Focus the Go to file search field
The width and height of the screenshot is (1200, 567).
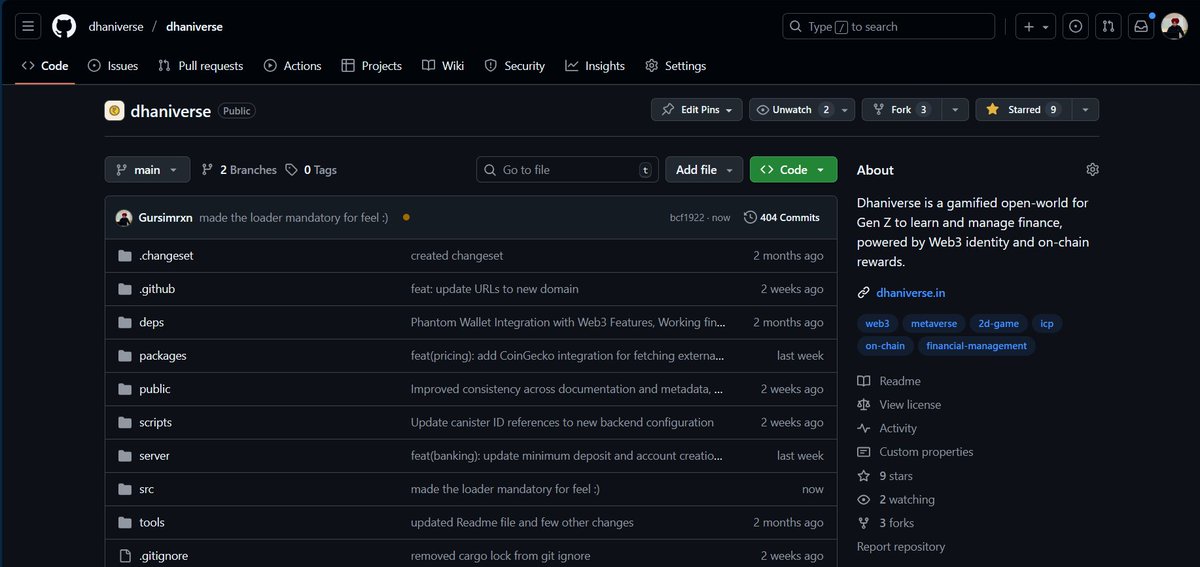tap(567, 170)
